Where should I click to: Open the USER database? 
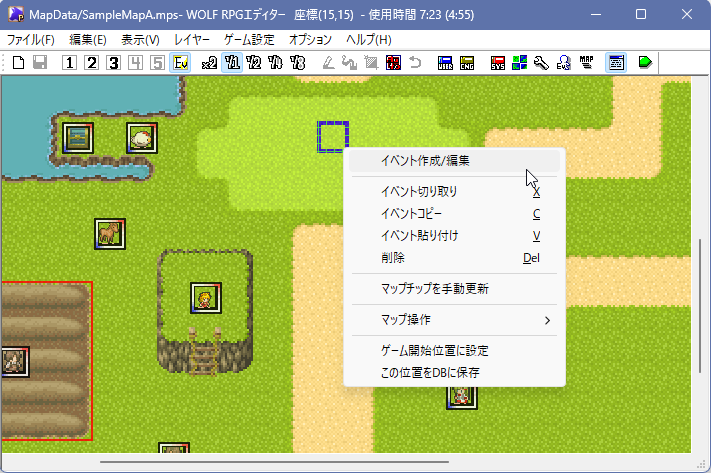445,63
